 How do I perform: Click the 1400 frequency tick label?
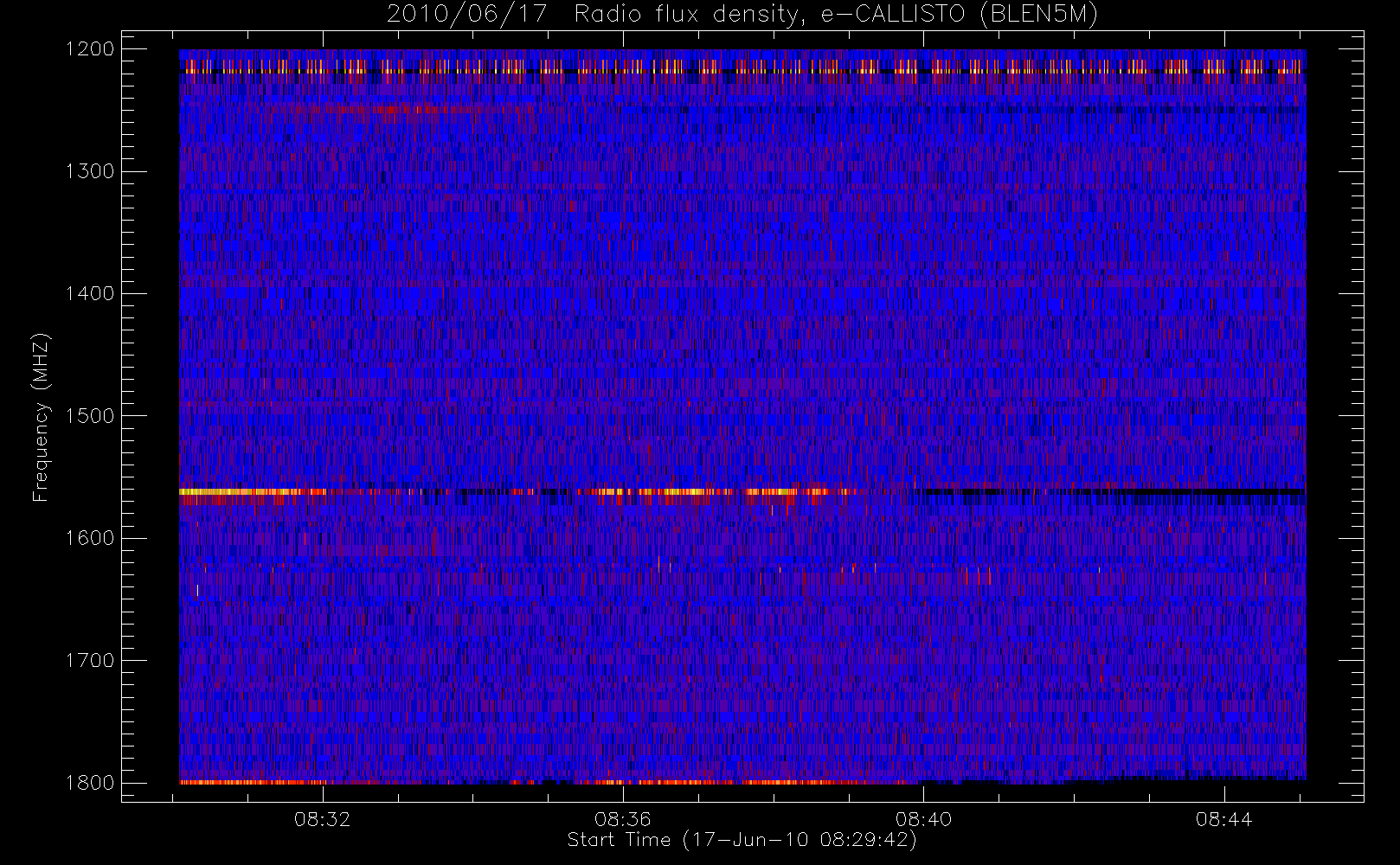[x=90, y=294]
